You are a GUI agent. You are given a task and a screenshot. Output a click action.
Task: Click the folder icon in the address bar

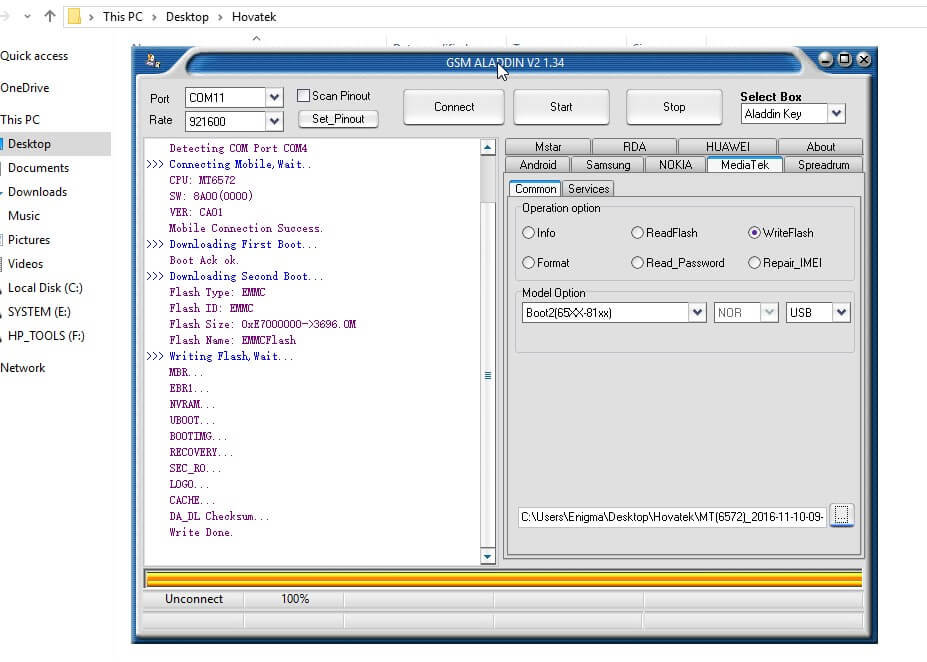click(x=74, y=17)
